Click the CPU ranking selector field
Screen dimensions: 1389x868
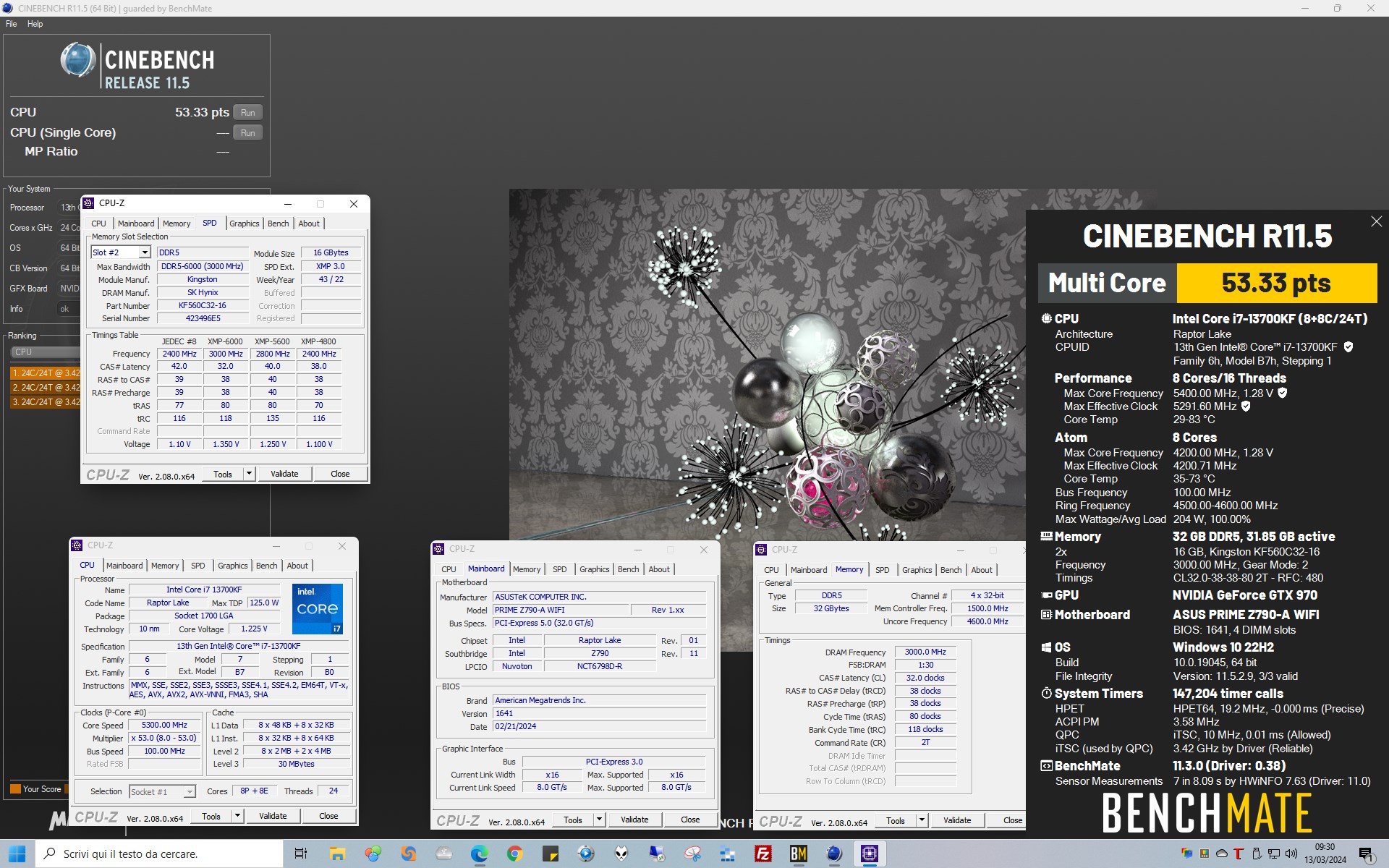click(x=46, y=352)
